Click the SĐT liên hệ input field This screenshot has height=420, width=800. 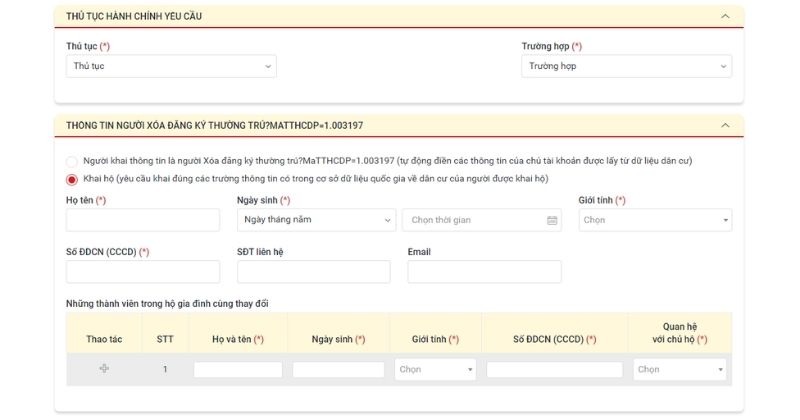point(314,272)
